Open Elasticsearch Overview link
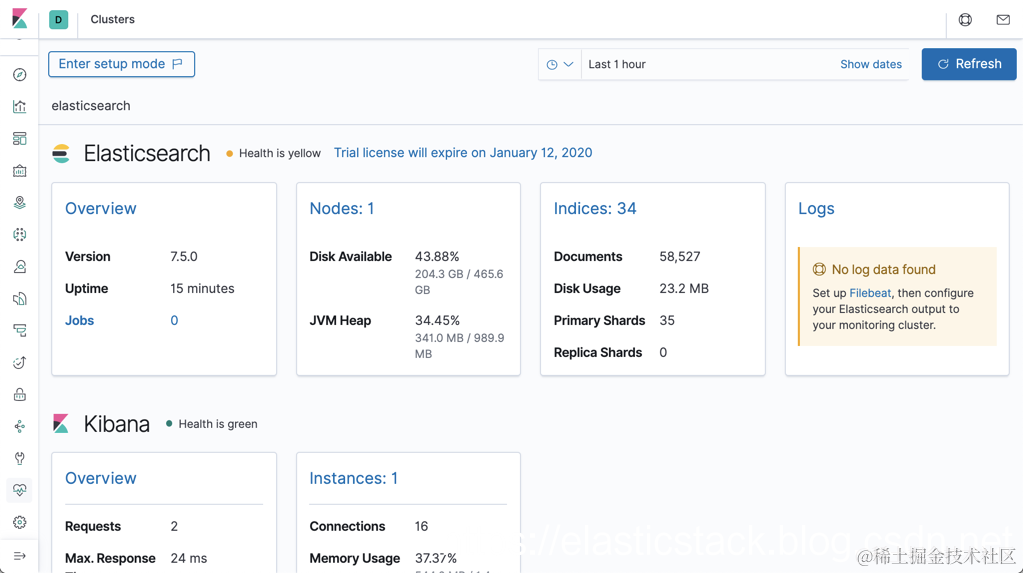 [x=100, y=208]
